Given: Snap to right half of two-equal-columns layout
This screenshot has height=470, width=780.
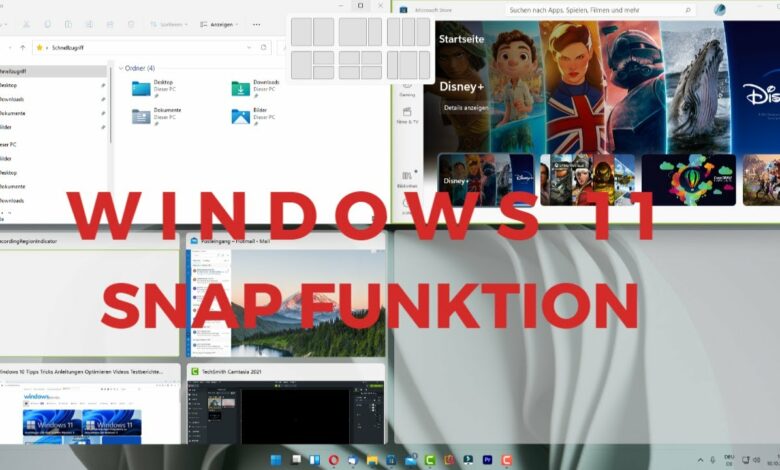Looking at the screenshot, I should [323, 32].
